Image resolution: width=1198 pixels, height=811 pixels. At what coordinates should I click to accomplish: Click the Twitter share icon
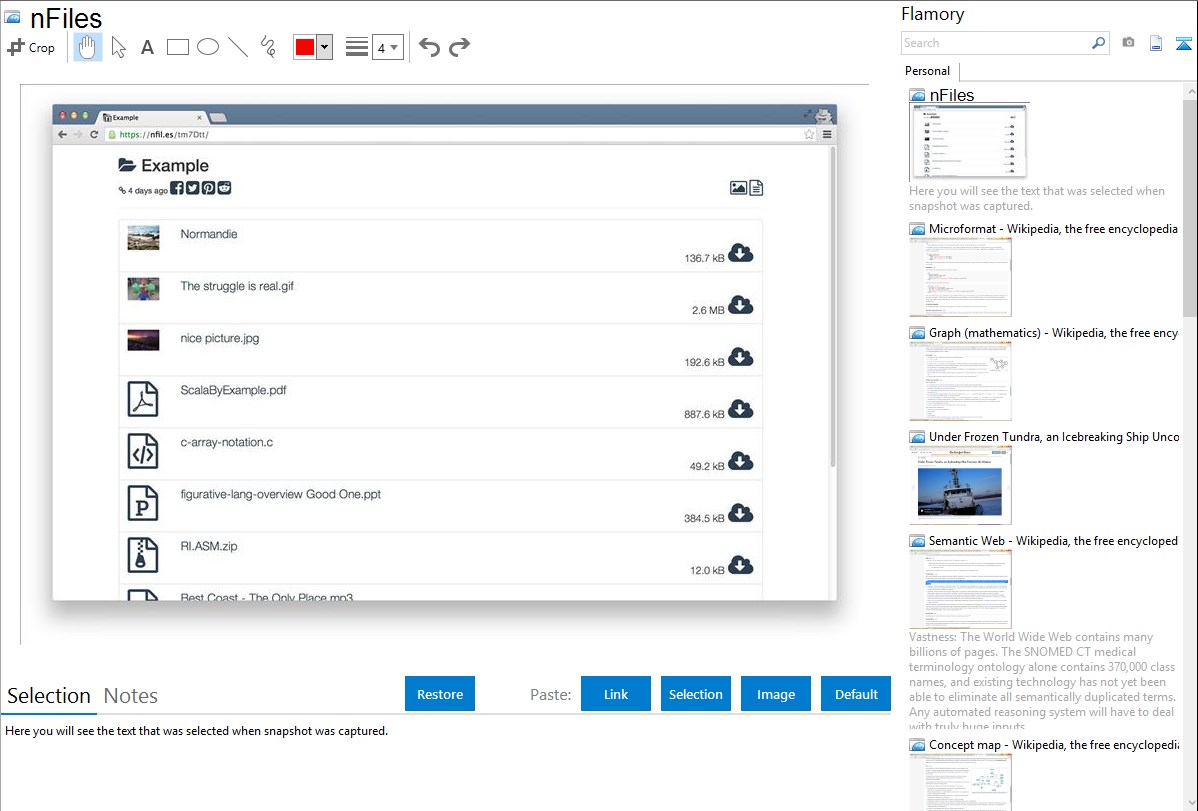pyautogui.click(x=193, y=188)
